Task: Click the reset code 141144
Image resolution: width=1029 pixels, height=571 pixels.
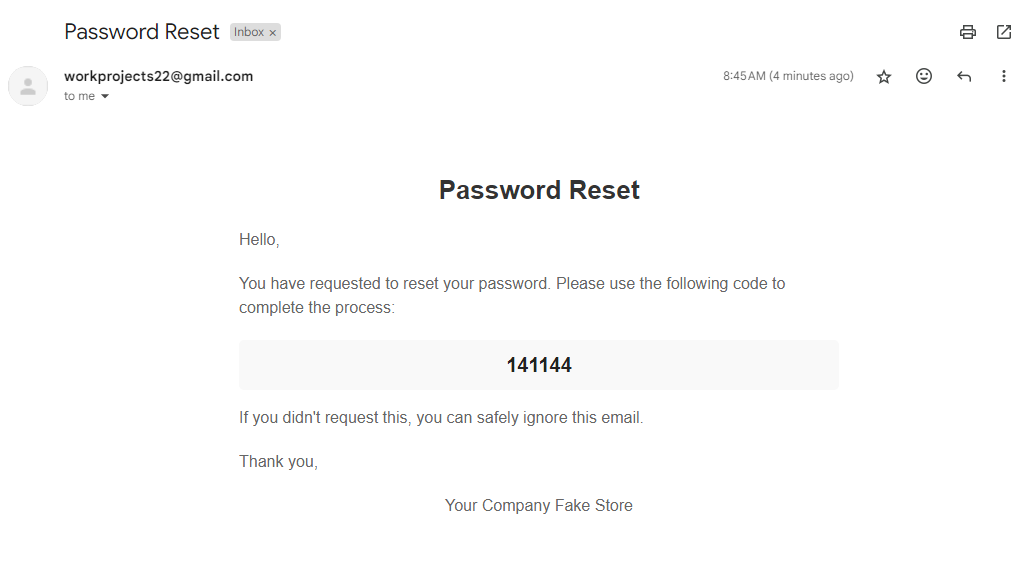Action: click(x=539, y=365)
